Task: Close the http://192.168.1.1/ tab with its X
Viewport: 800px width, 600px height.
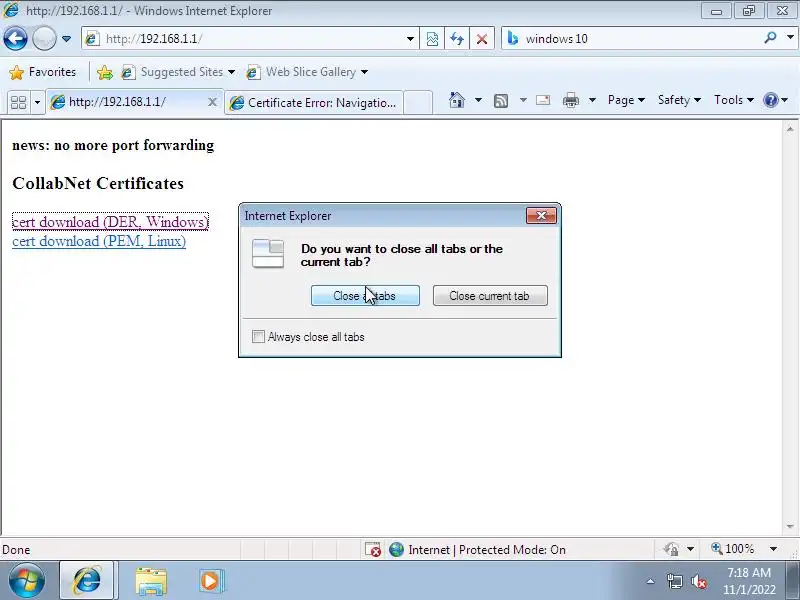Action: point(212,103)
